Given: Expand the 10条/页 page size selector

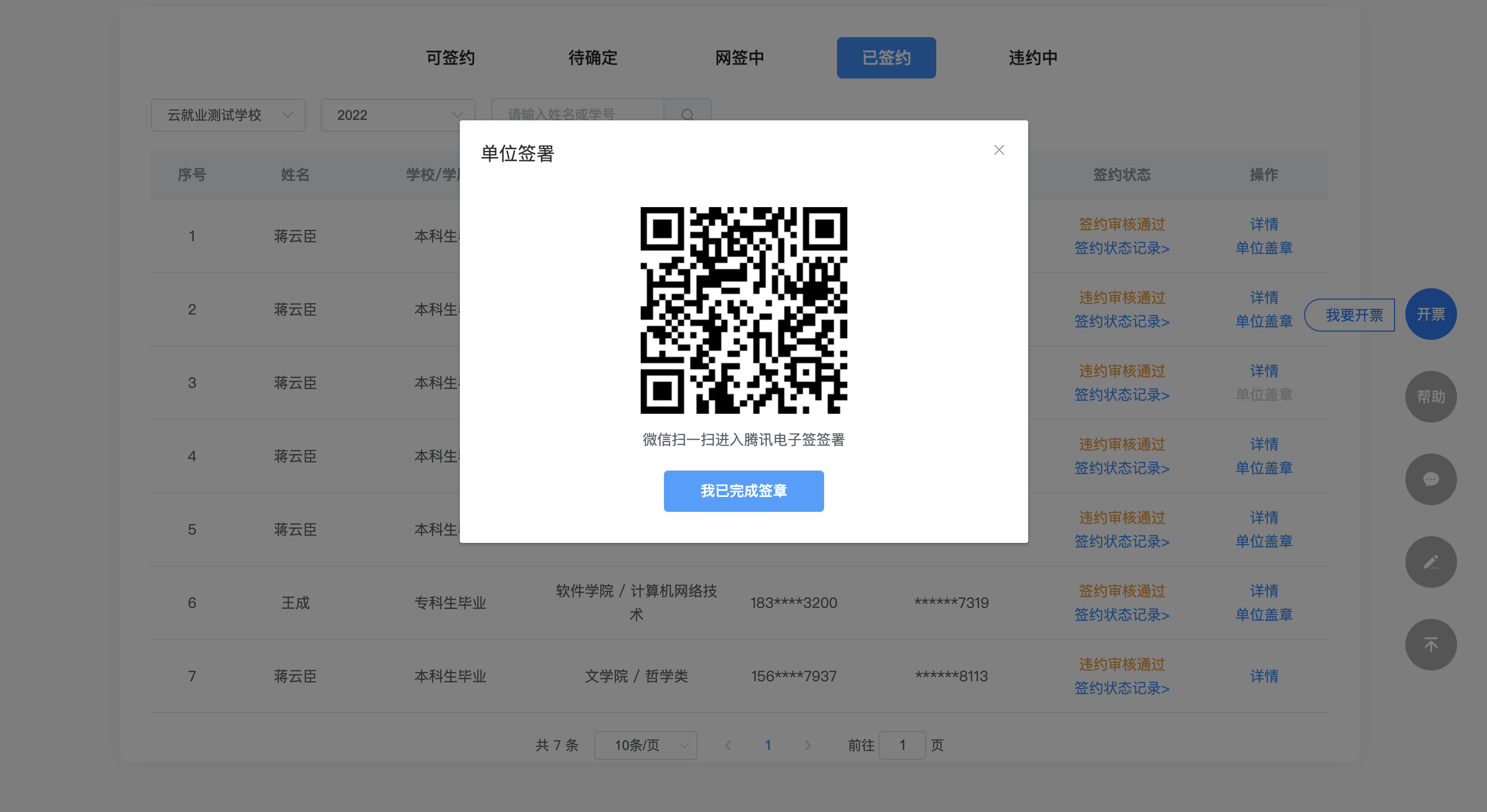Looking at the screenshot, I should click(645, 745).
